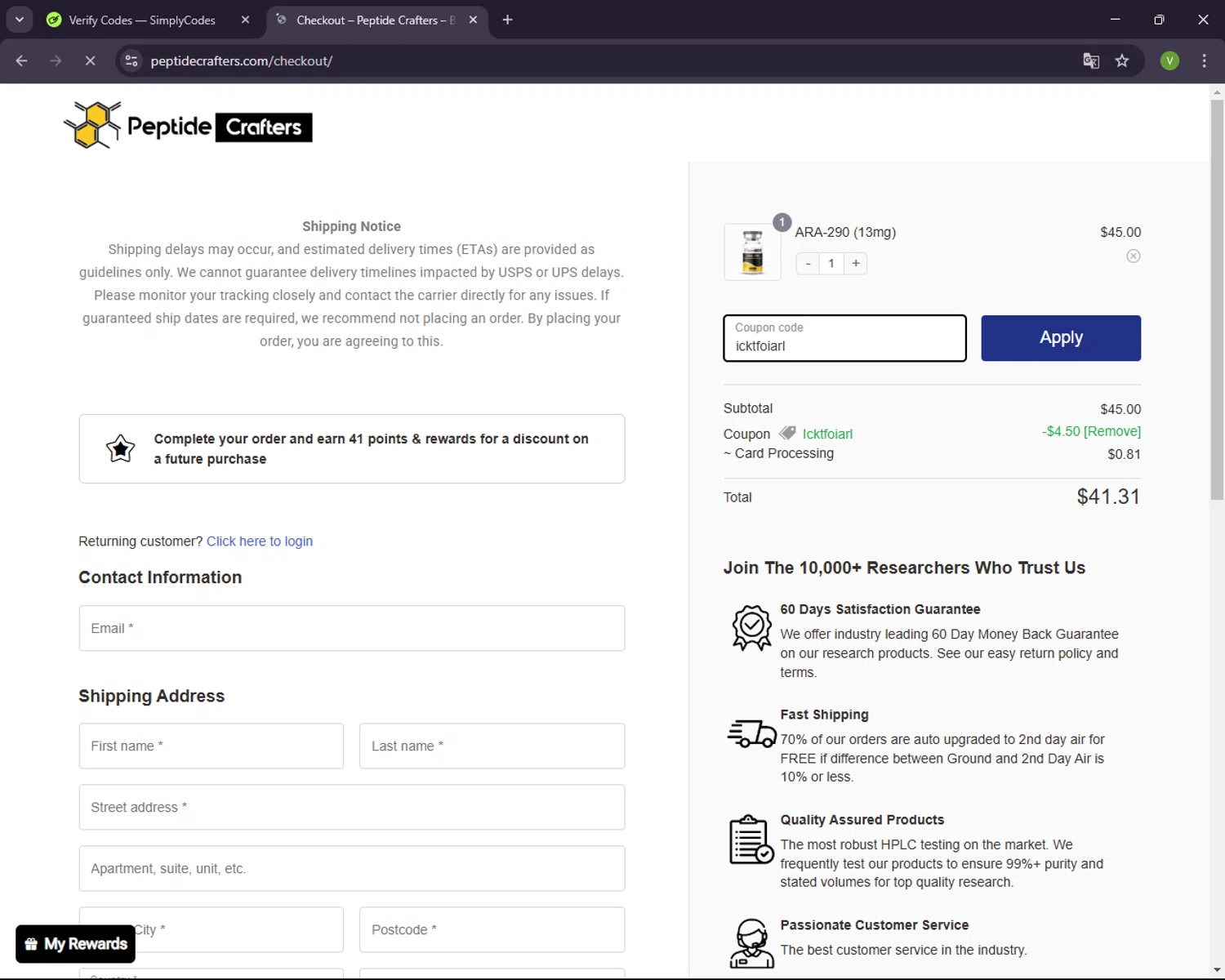Click the page vertical scrollbar
This screenshot has width=1225, height=980.
coord(1217,301)
